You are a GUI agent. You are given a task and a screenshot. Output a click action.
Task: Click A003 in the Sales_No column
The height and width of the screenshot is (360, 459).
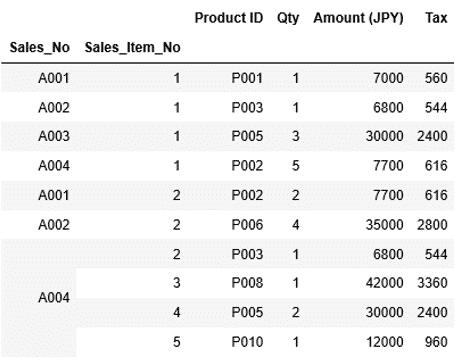click(54, 136)
